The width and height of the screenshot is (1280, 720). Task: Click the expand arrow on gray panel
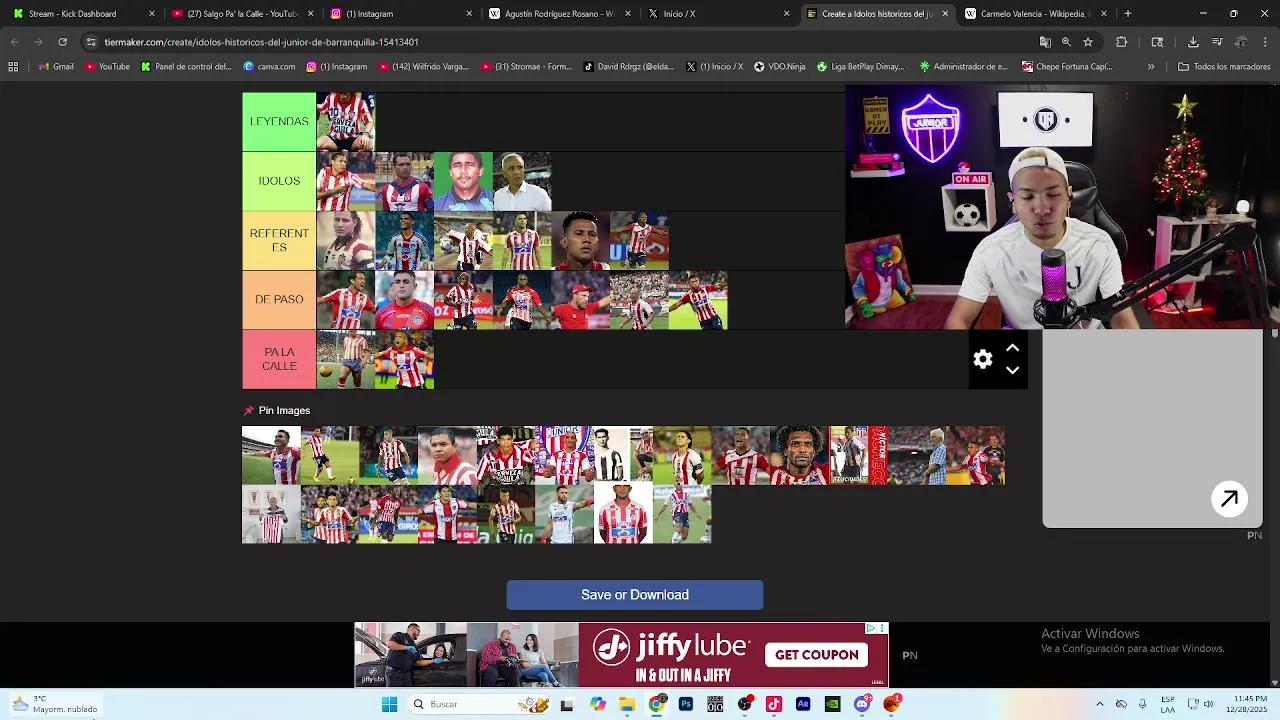tap(1229, 499)
